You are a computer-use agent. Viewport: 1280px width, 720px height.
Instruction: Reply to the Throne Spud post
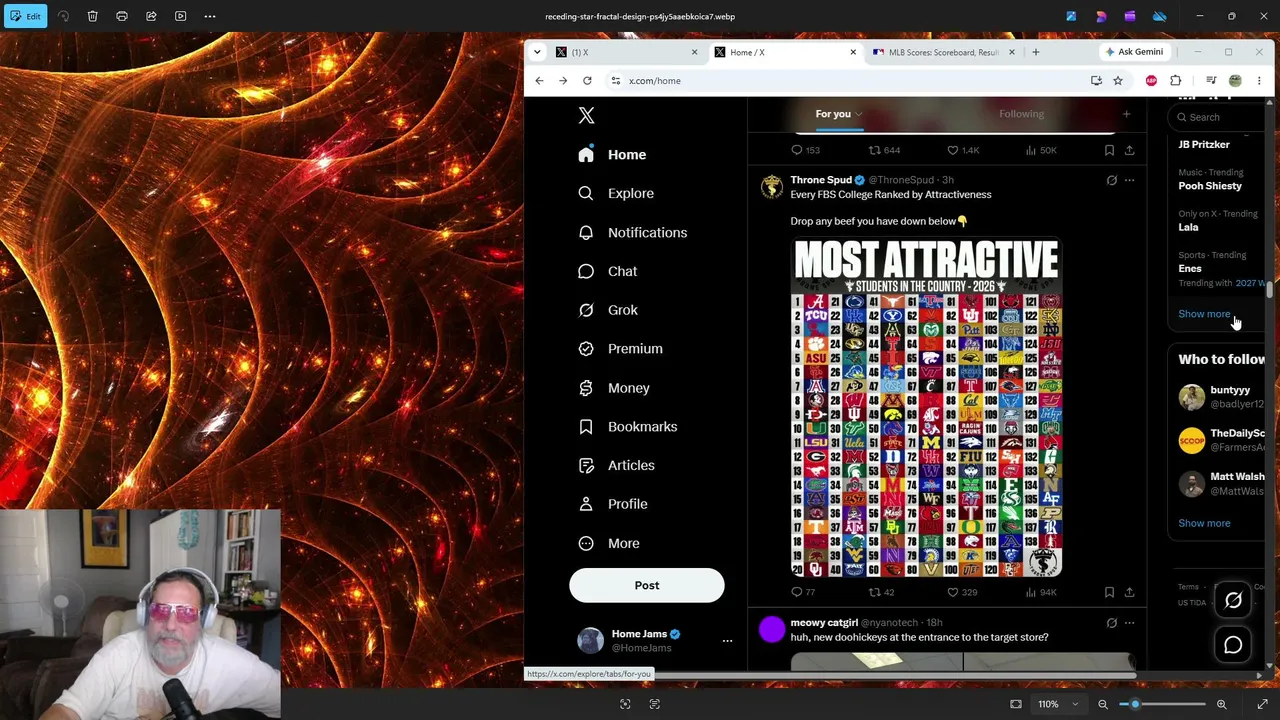pos(804,592)
